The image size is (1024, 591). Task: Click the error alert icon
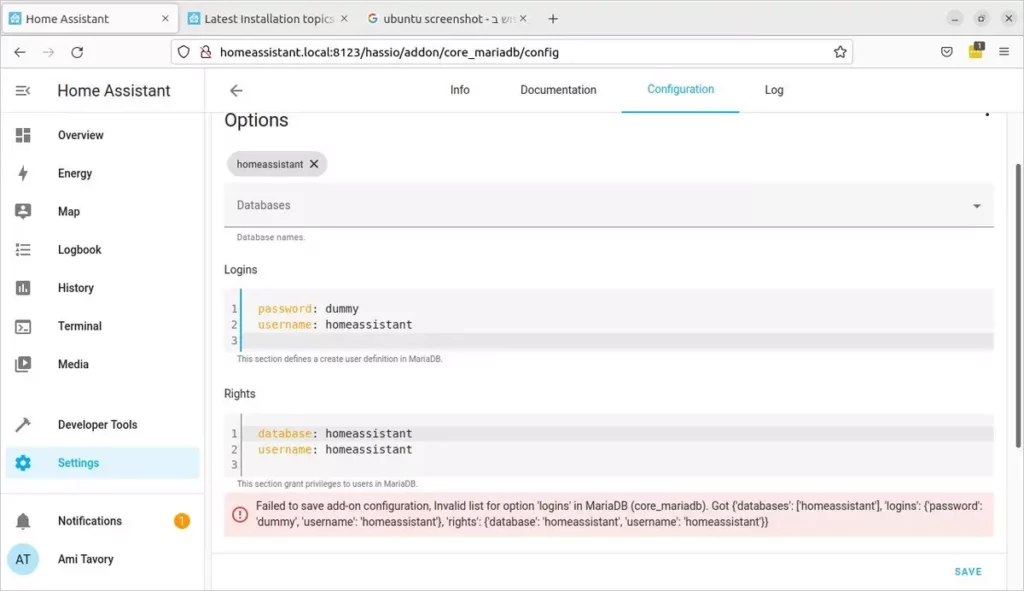coord(240,514)
